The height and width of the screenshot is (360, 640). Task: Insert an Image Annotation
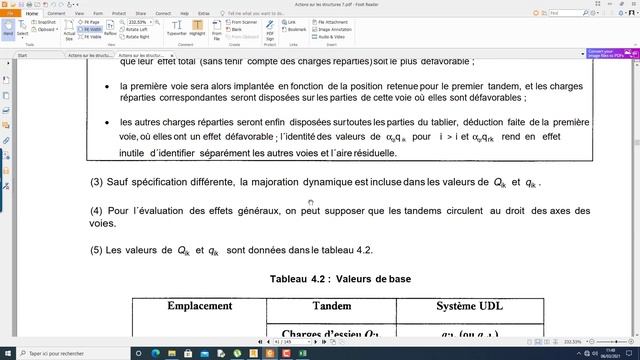click(x=332, y=29)
